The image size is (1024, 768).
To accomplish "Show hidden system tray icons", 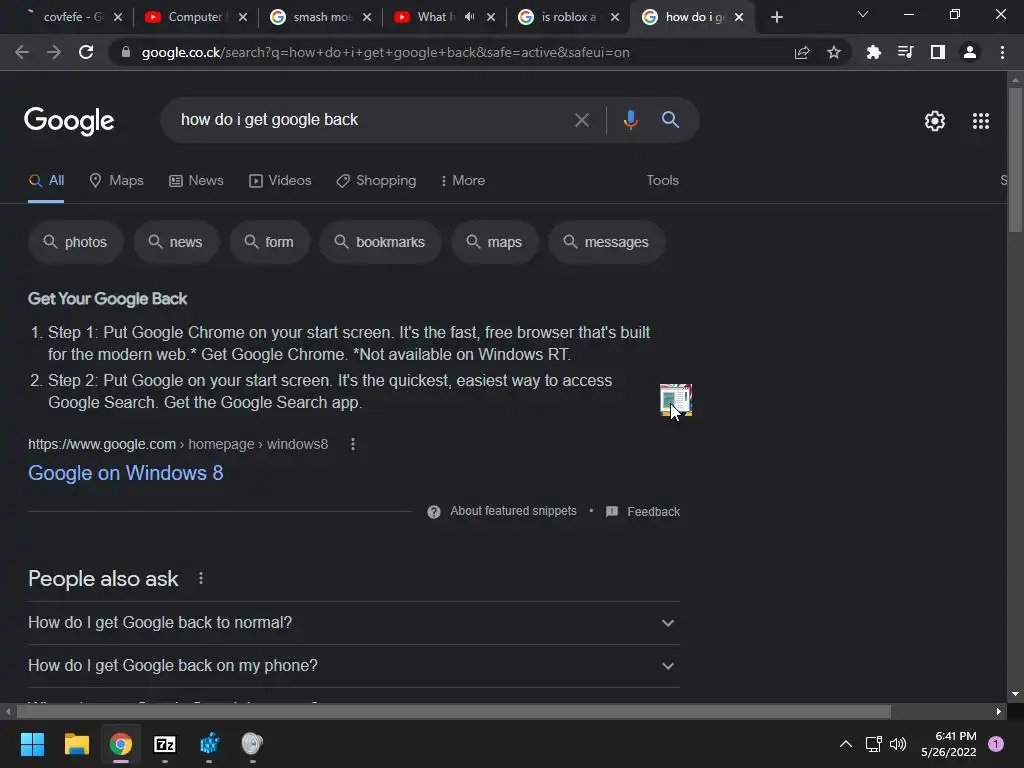I will point(846,744).
